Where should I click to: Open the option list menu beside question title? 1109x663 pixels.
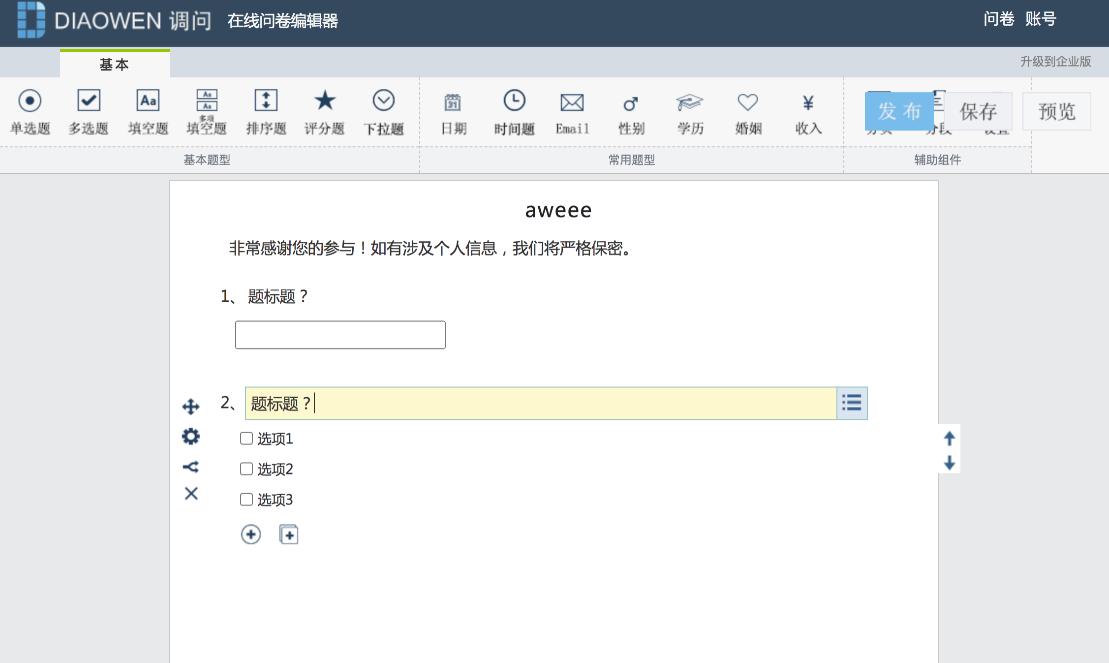click(851, 403)
